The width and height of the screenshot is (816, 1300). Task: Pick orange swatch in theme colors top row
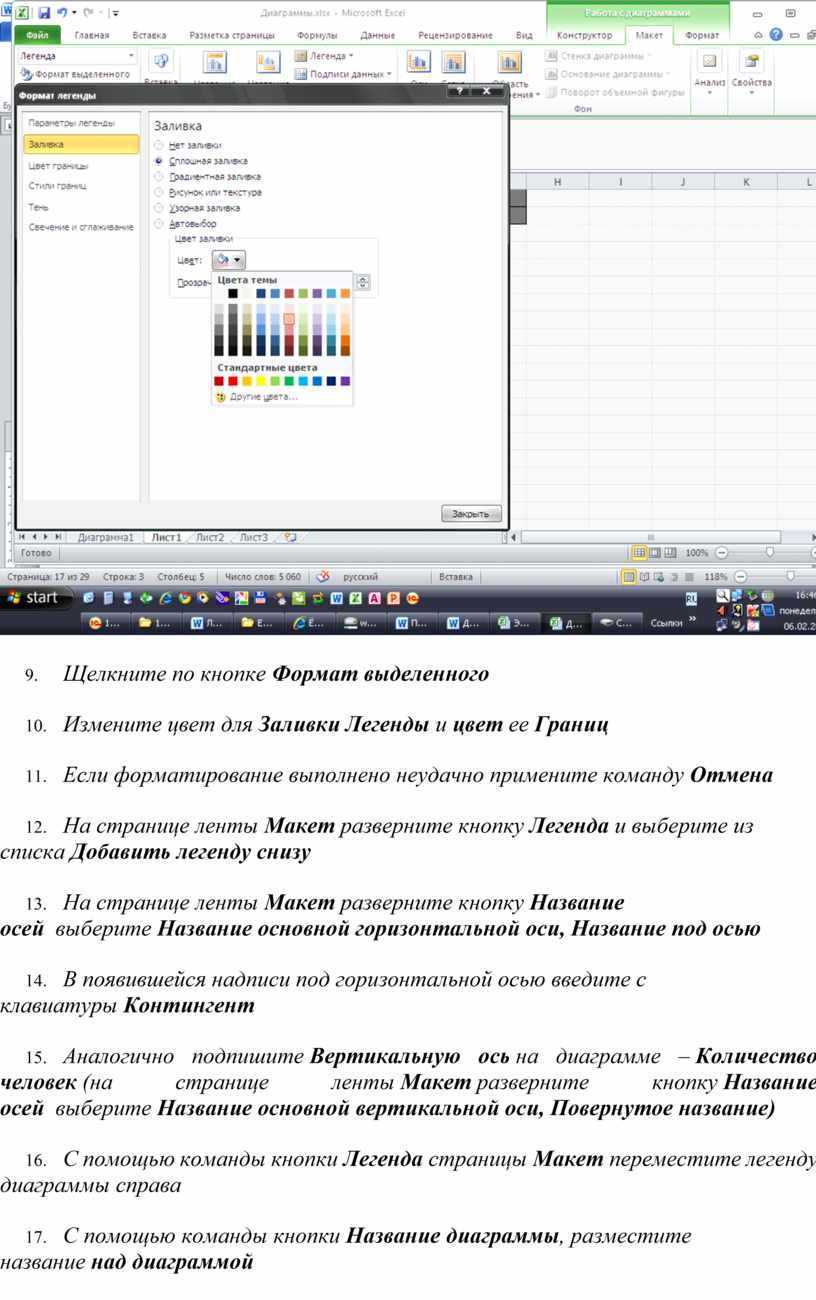pos(345,294)
